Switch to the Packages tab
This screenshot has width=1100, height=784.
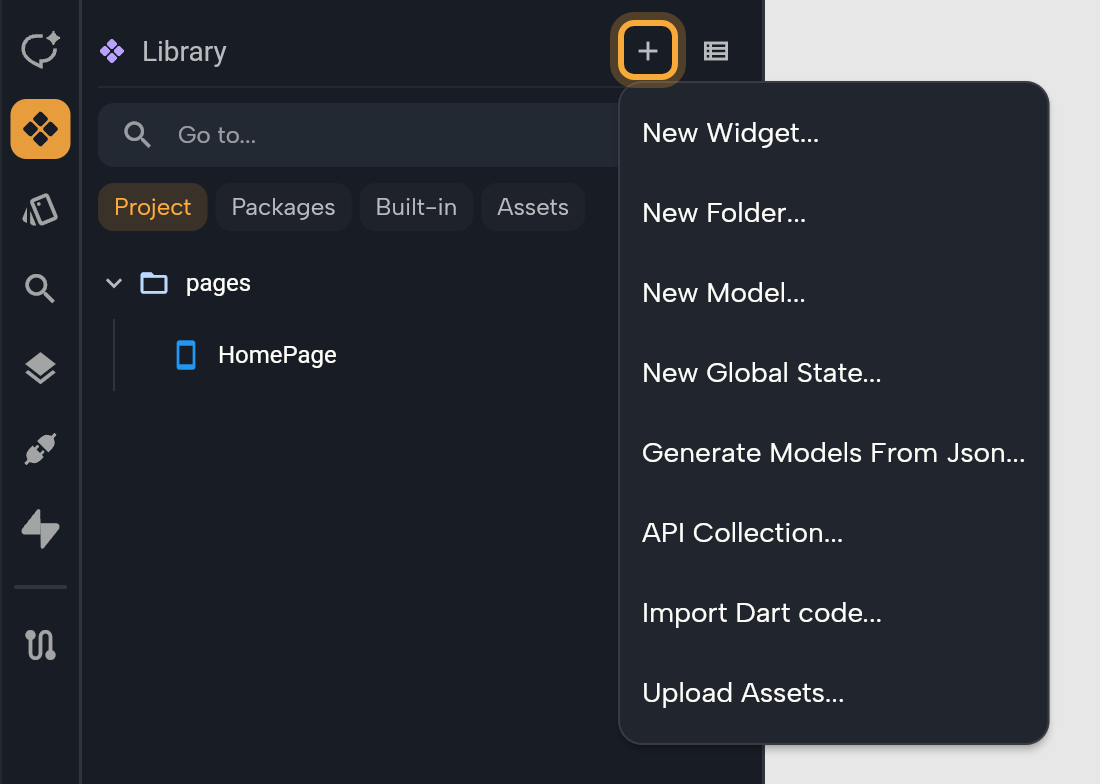click(283, 207)
